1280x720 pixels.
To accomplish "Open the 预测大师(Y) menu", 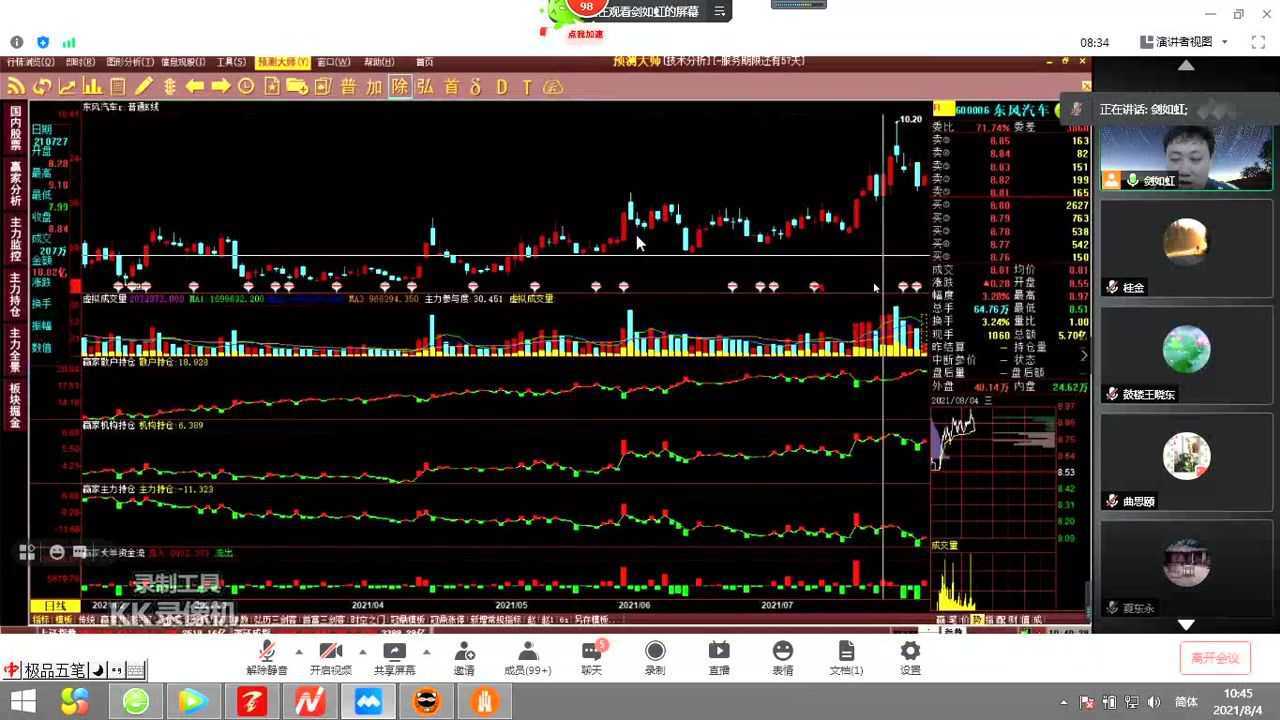I will coord(283,62).
